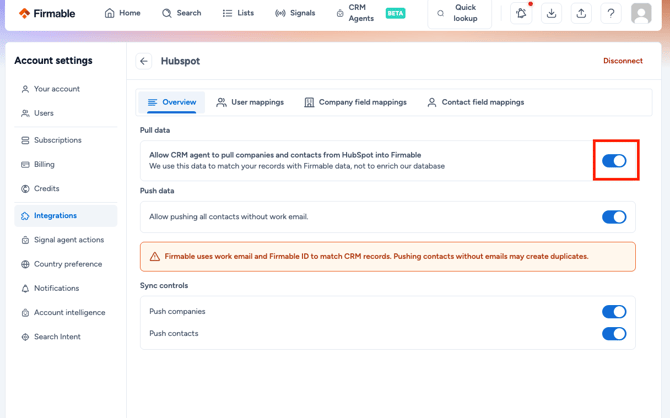Click the User mappings people icon
This screenshot has height=418, width=670.
coord(221,102)
